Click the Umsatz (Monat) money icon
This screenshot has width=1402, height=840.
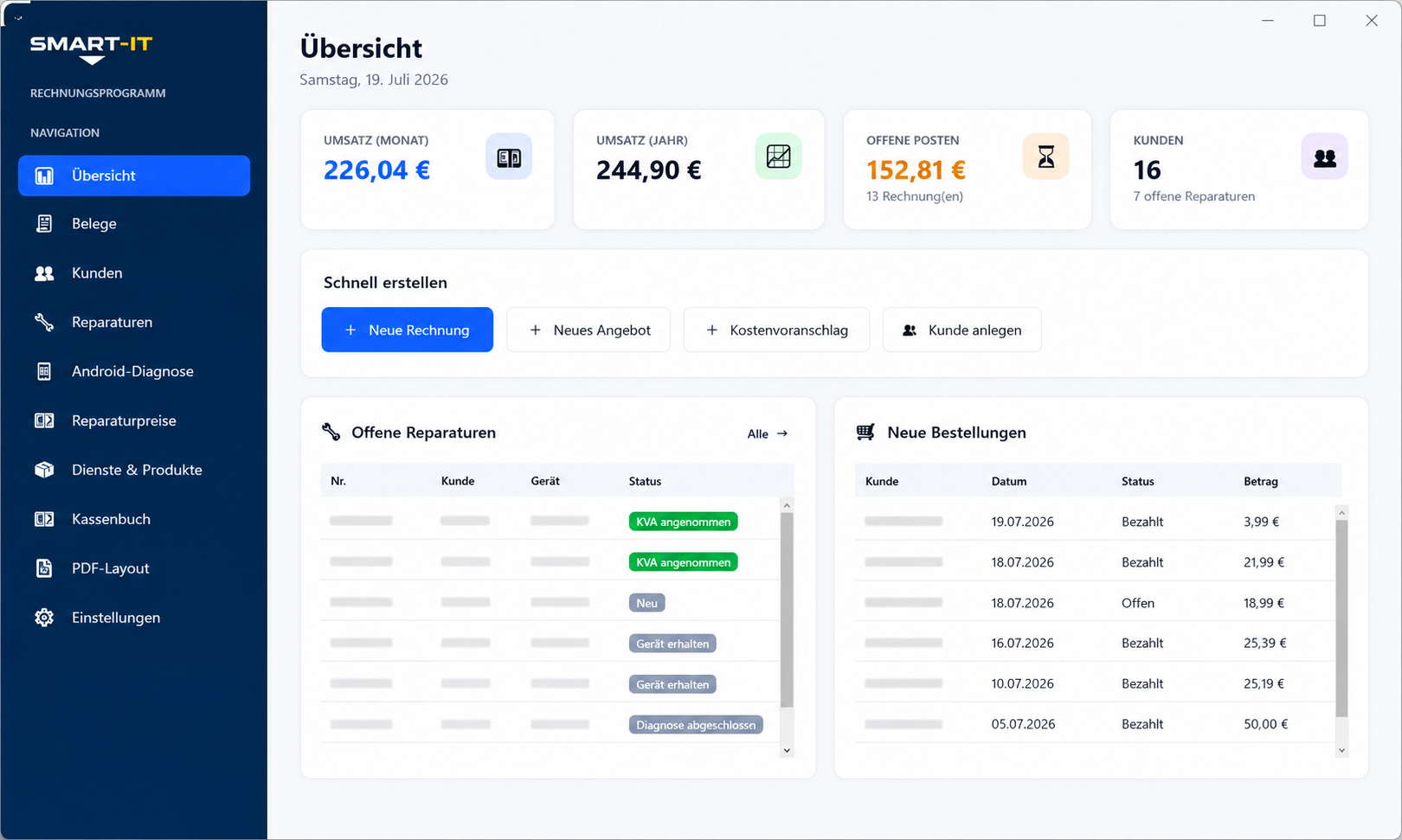coord(509,157)
